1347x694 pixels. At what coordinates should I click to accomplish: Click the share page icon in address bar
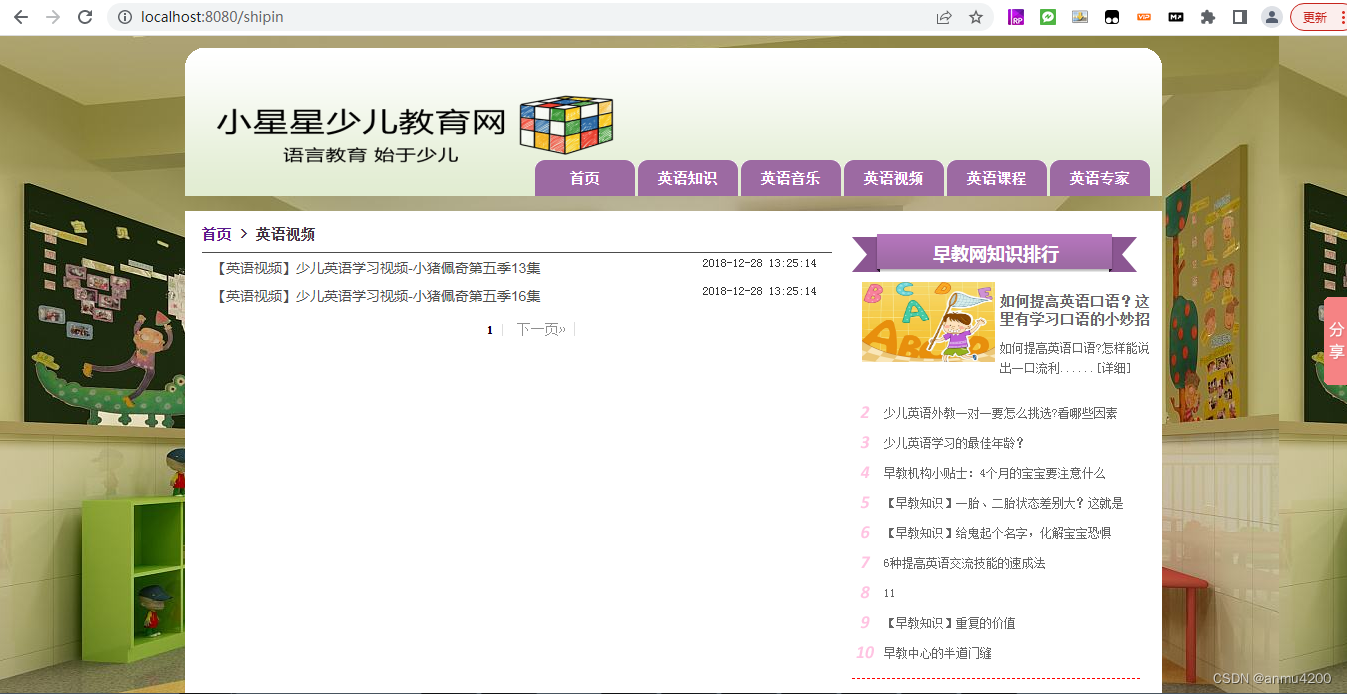tap(944, 17)
